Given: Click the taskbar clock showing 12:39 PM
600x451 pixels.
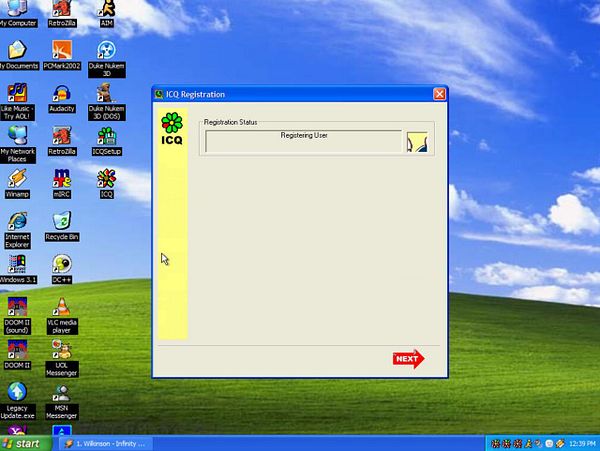Looking at the screenshot, I should (582, 444).
